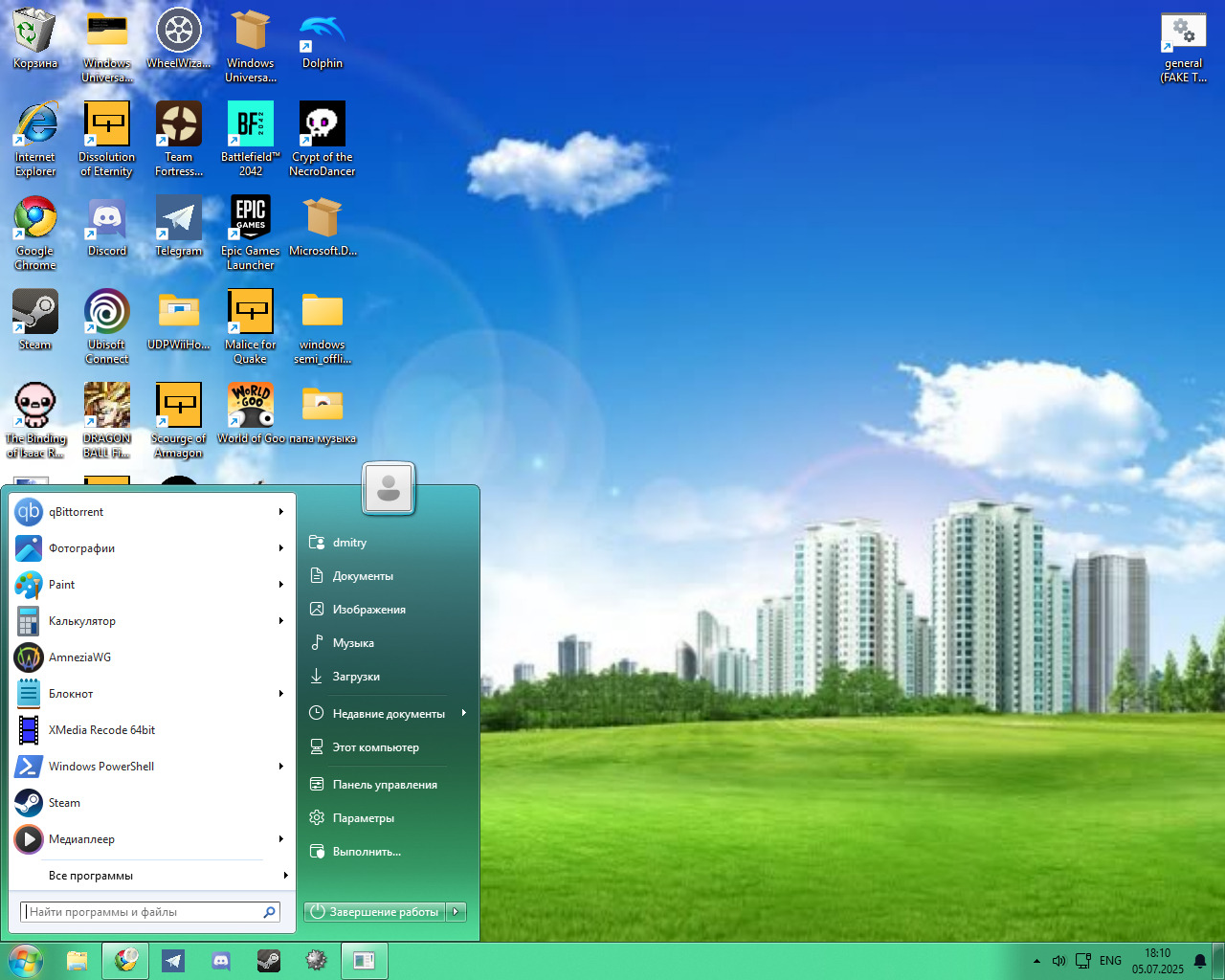Screen dimensions: 1225x980
Task: Click the Discord icon in the taskbar
Action: click(221, 961)
